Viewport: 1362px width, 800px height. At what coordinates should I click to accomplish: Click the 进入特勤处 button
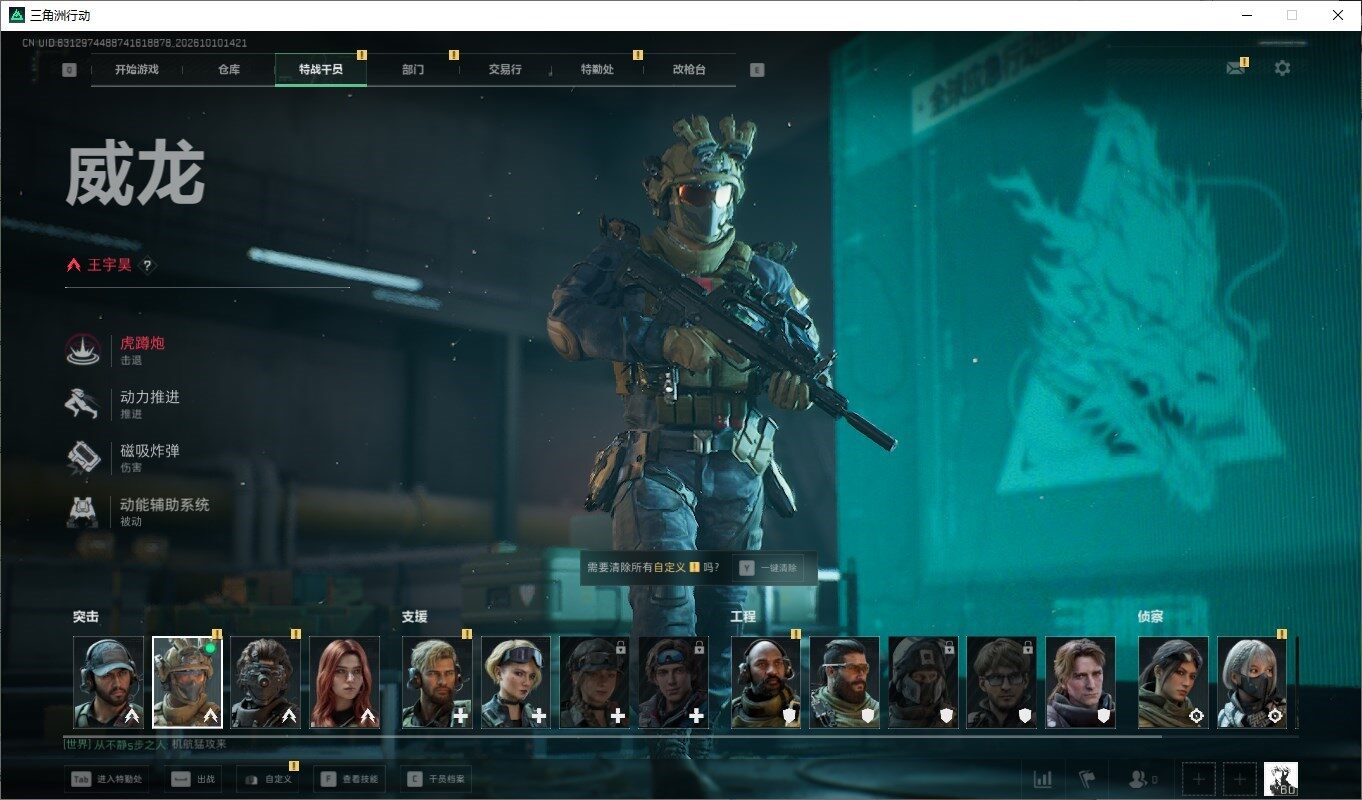point(108,779)
